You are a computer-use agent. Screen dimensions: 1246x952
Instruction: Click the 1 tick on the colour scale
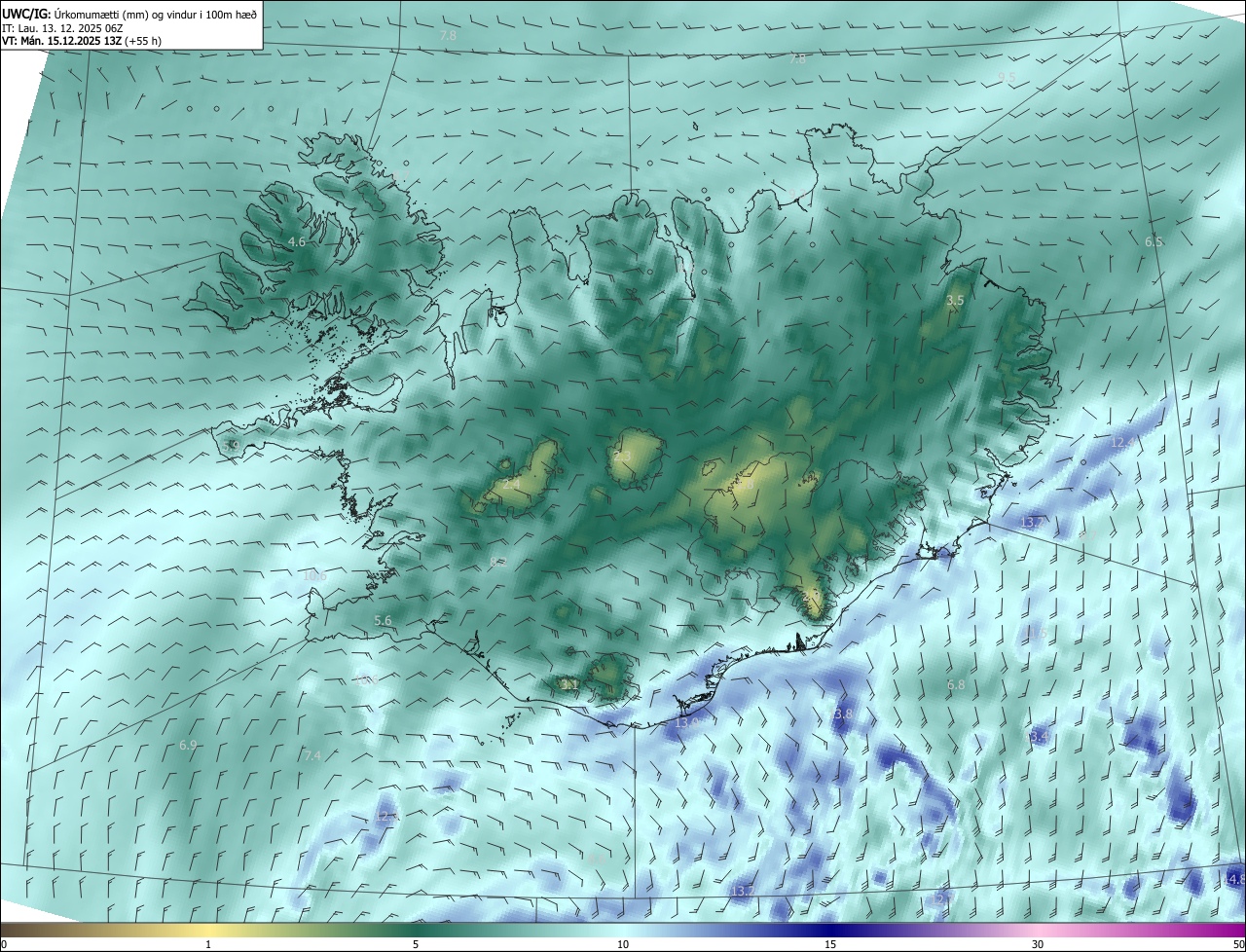pos(208,944)
